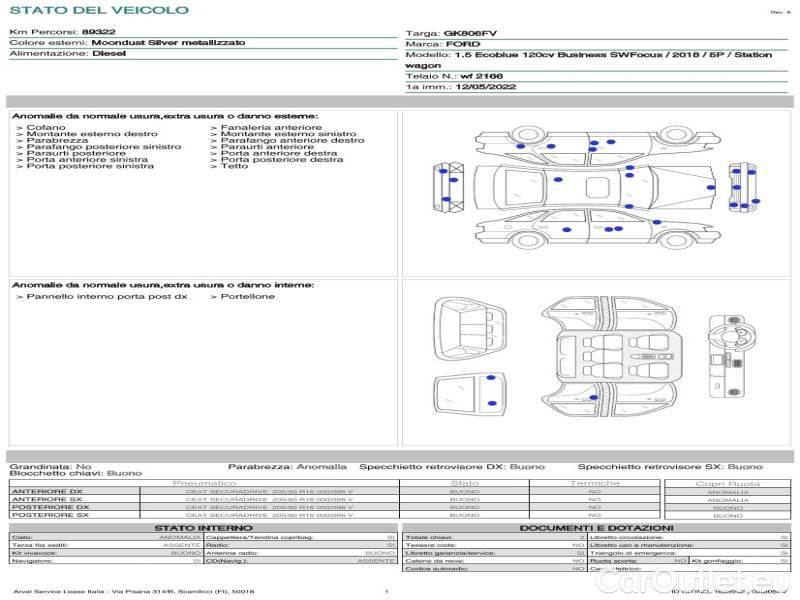This screenshot has height=600, width=800.
Task: Click the Copri Ruota column header
Action: (x=727, y=483)
